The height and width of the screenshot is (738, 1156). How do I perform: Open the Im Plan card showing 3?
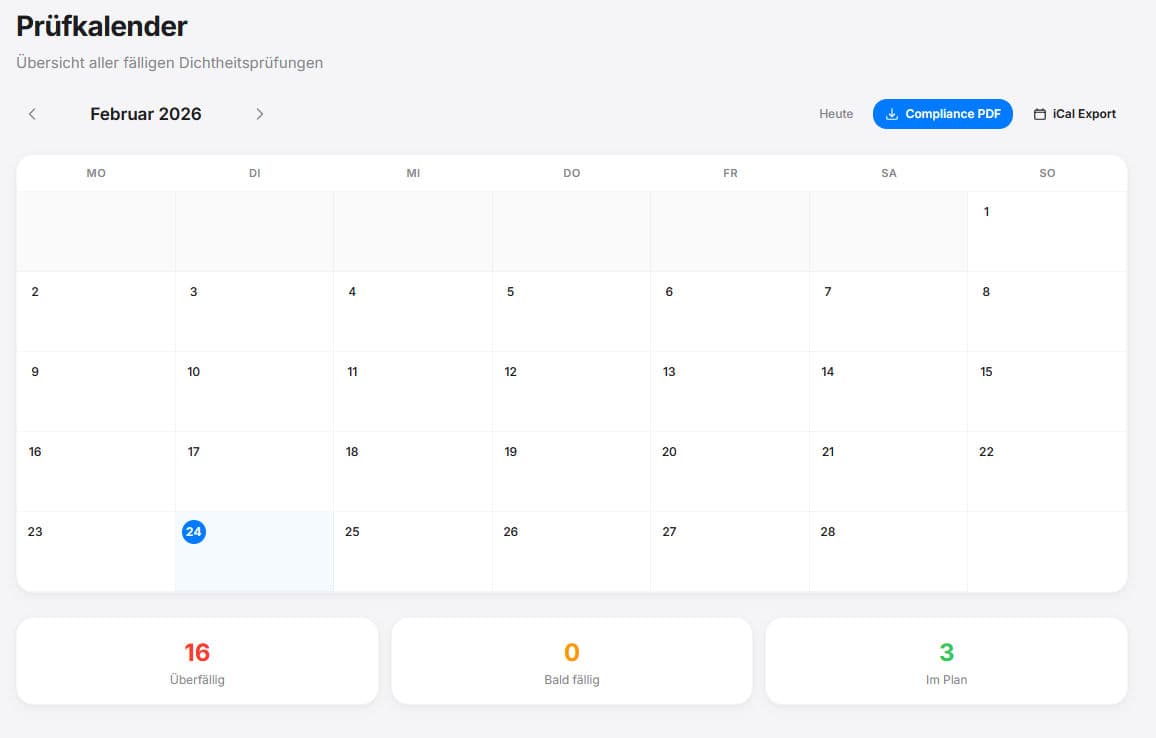[947, 661]
